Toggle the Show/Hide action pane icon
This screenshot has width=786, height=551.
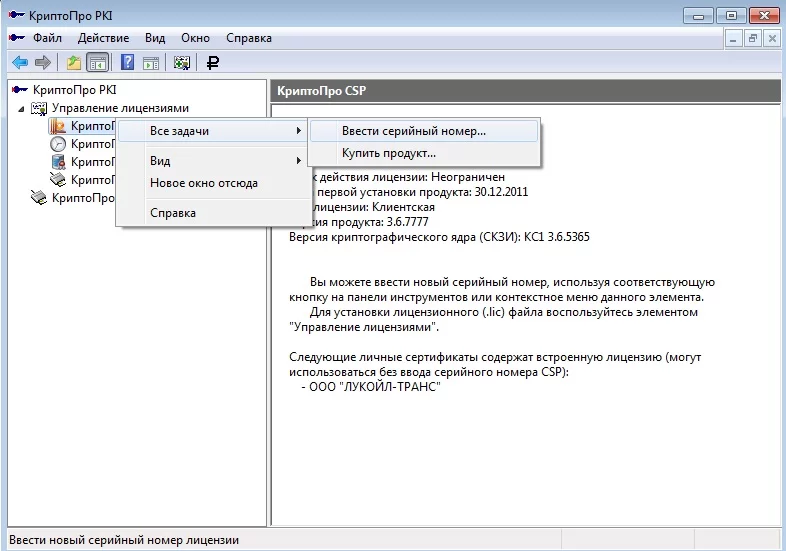(x=151, y=63)
